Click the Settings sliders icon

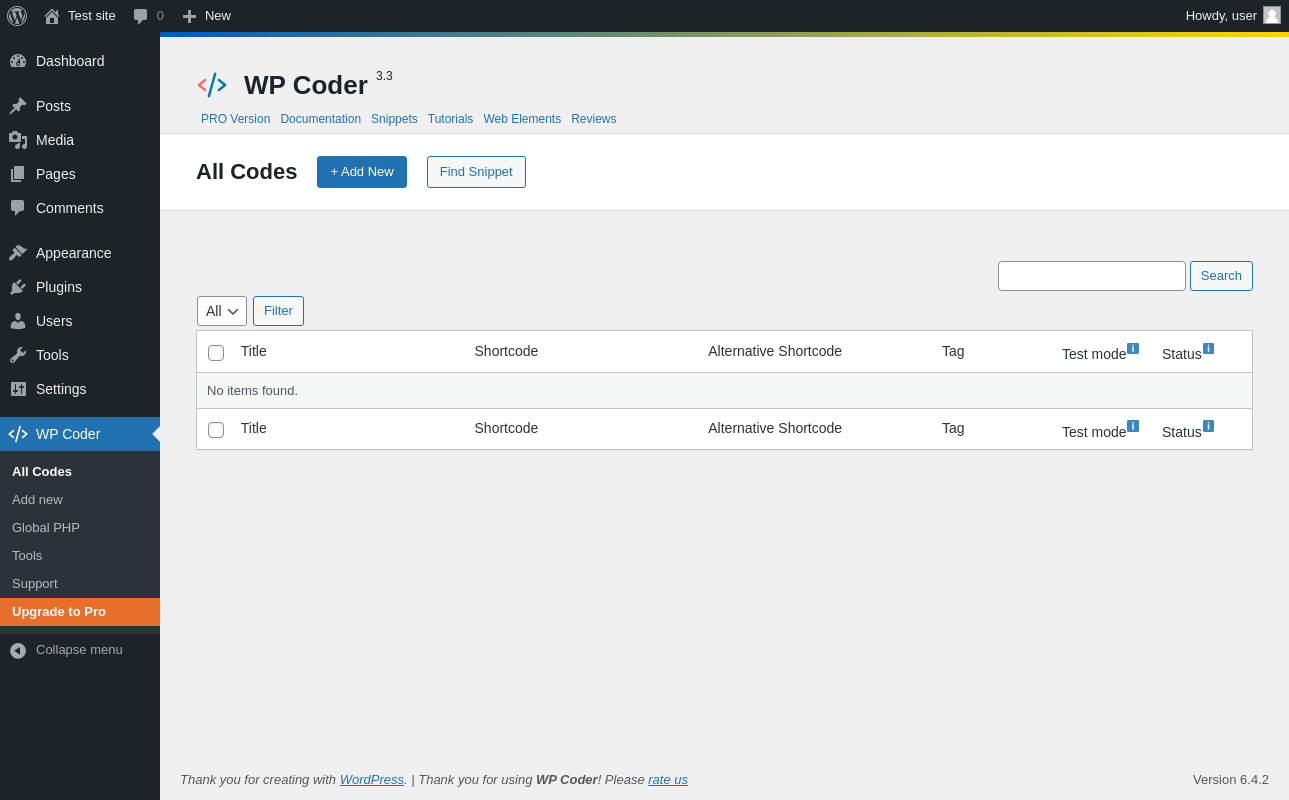(18, 389)
